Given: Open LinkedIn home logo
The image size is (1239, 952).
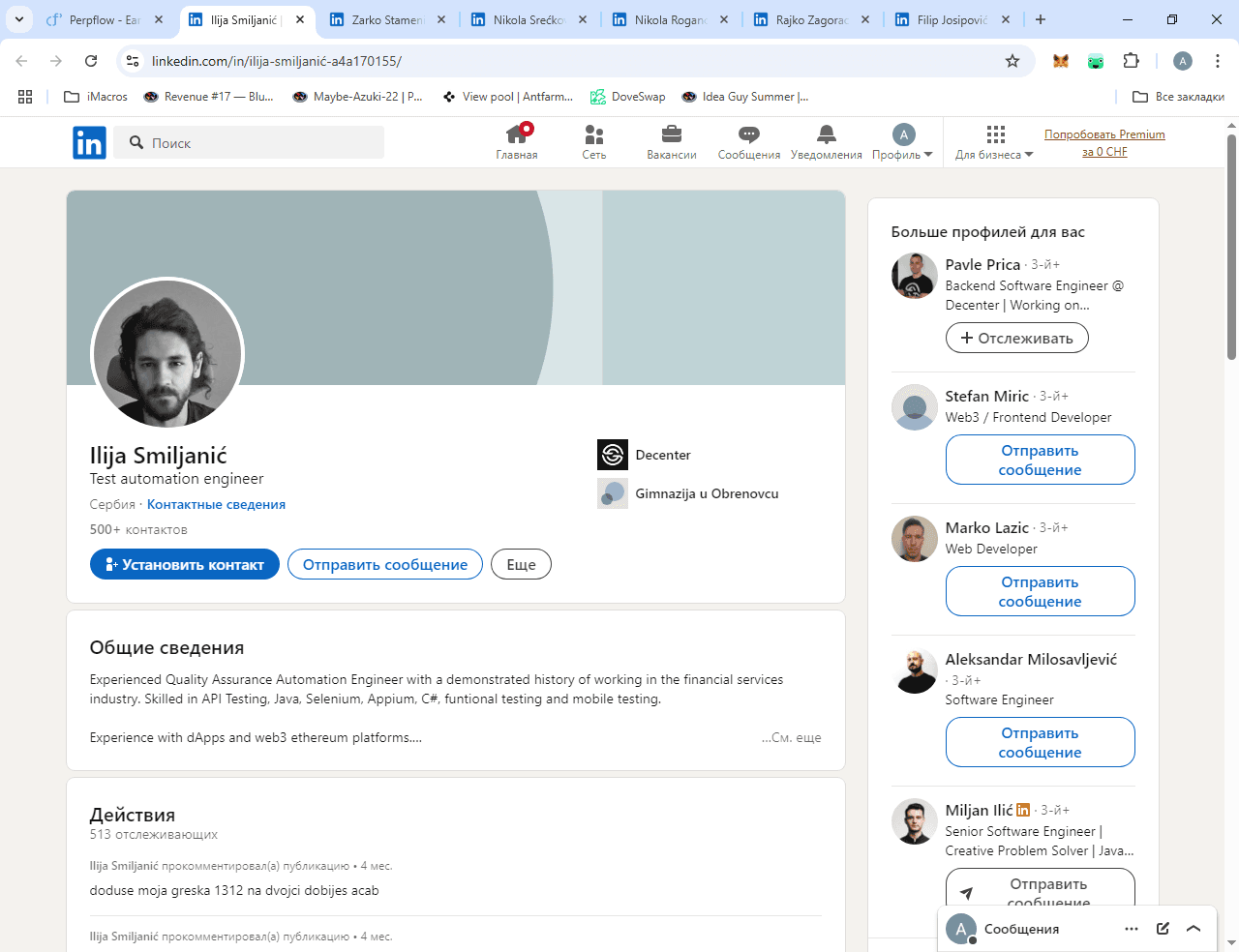Looking at the screenshot, I should [x=89, y=143].
